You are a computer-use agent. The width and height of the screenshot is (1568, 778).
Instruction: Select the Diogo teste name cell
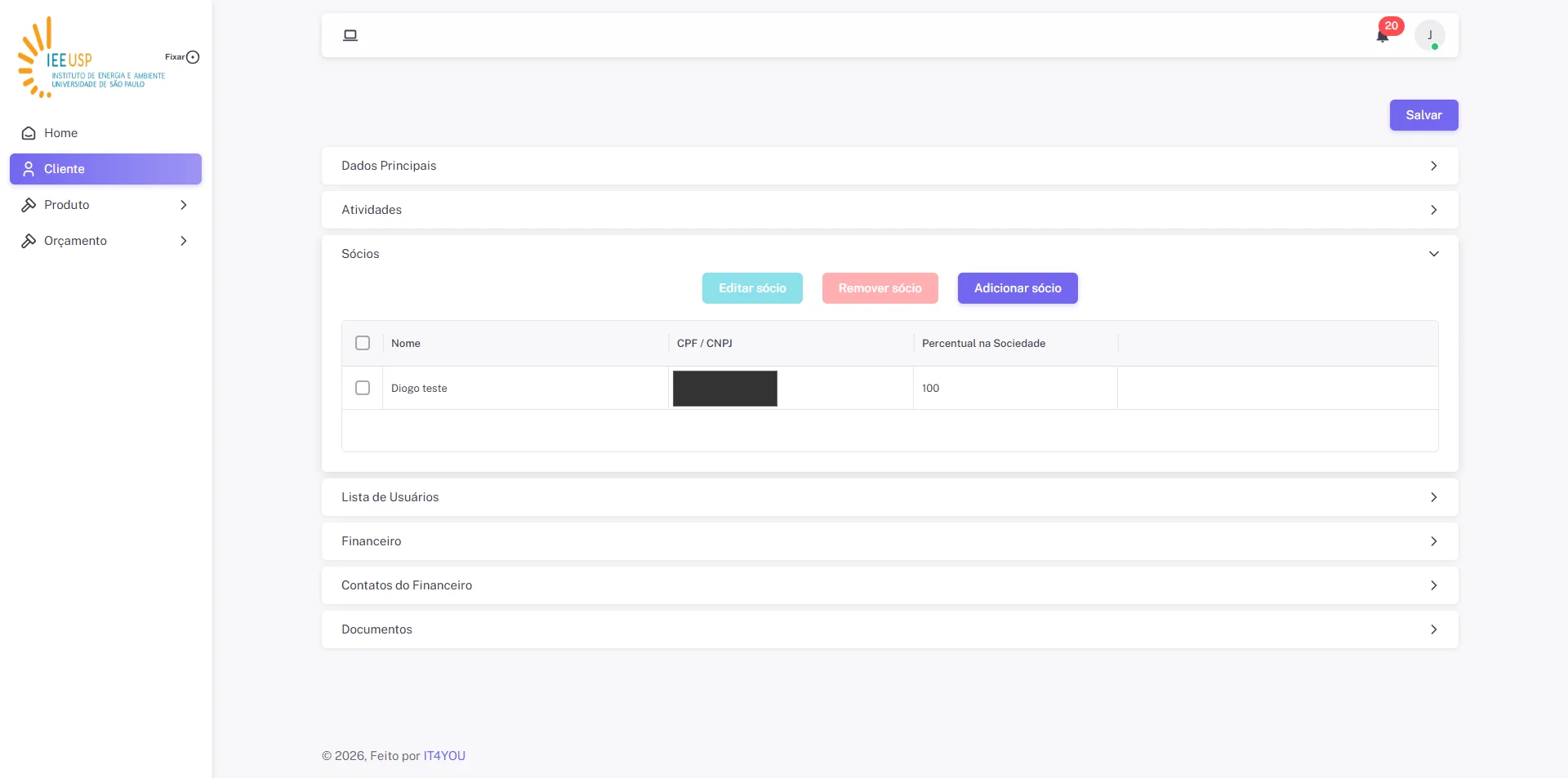[525, 388]
